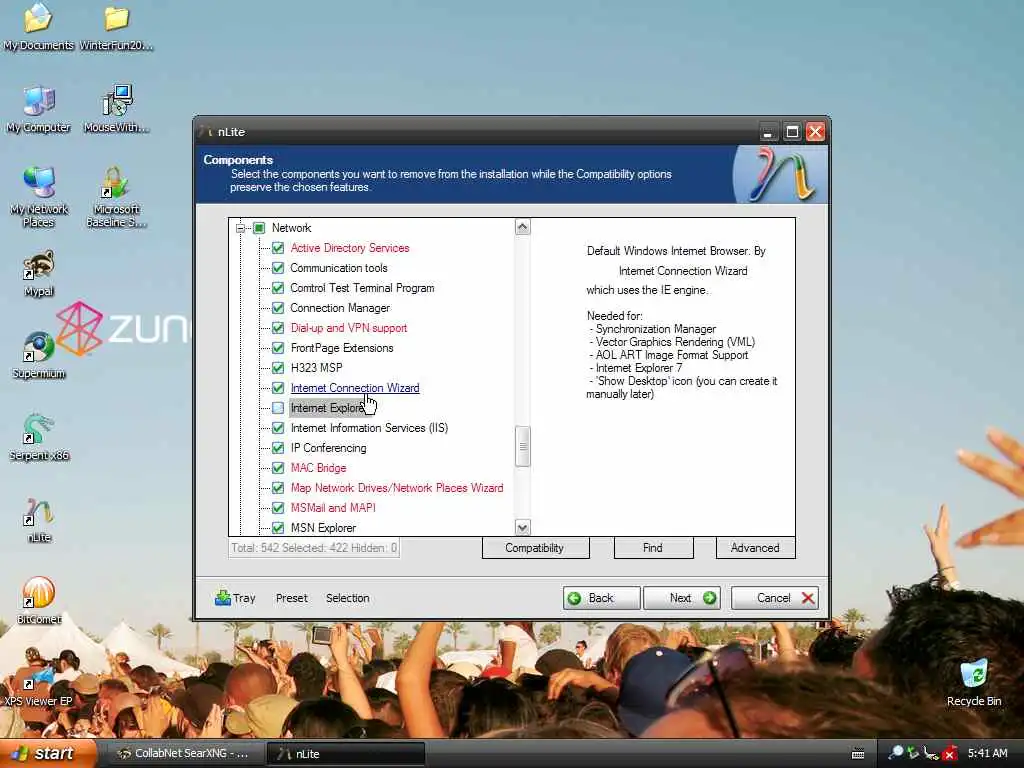The height and width of the screenshot is (768, 1024).
Task: Click the Total: 542 Selected status field
Action: click(x=314, y=548)
